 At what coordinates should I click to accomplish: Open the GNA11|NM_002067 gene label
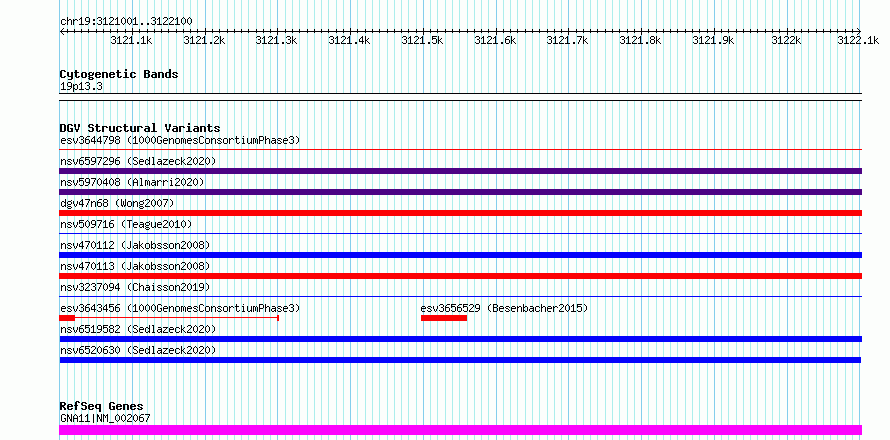(105, 419)
